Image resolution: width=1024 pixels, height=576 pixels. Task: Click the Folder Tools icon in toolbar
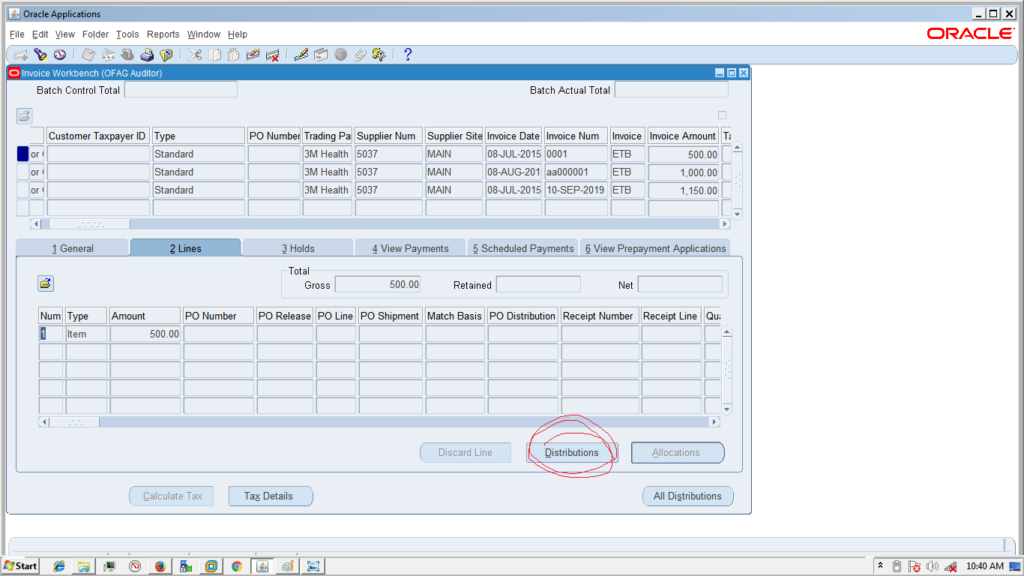click(379, 55)
